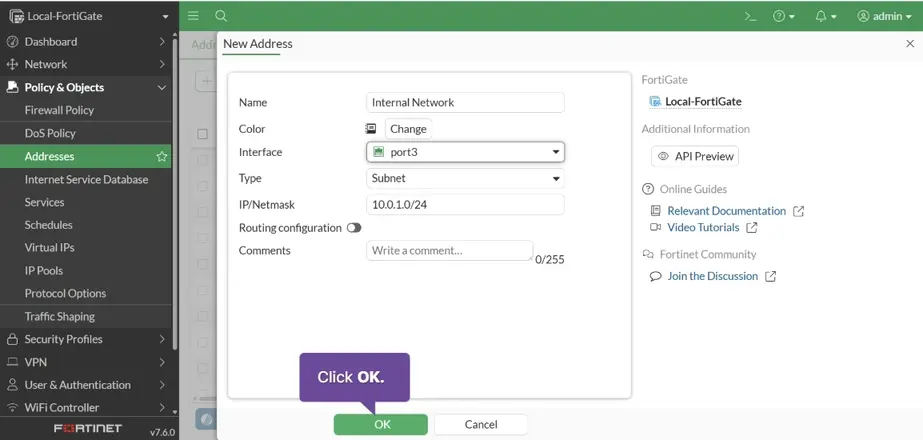Image resolution: width=923 pixels, height=440 pixels.
Task: Open the notifications bell menu
Action: click(x=825, y=16)
